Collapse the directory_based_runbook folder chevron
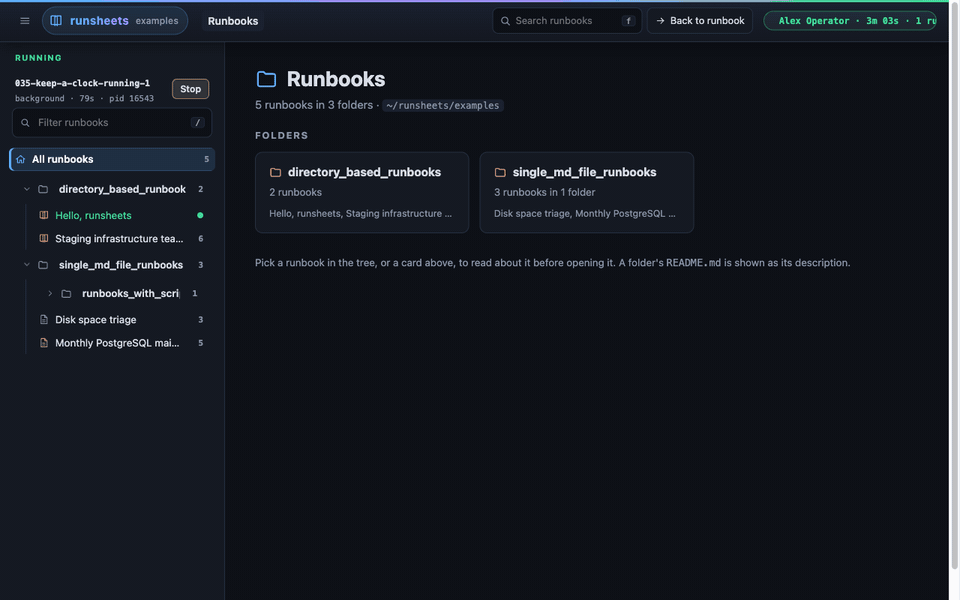 click(x=26, y=189)
